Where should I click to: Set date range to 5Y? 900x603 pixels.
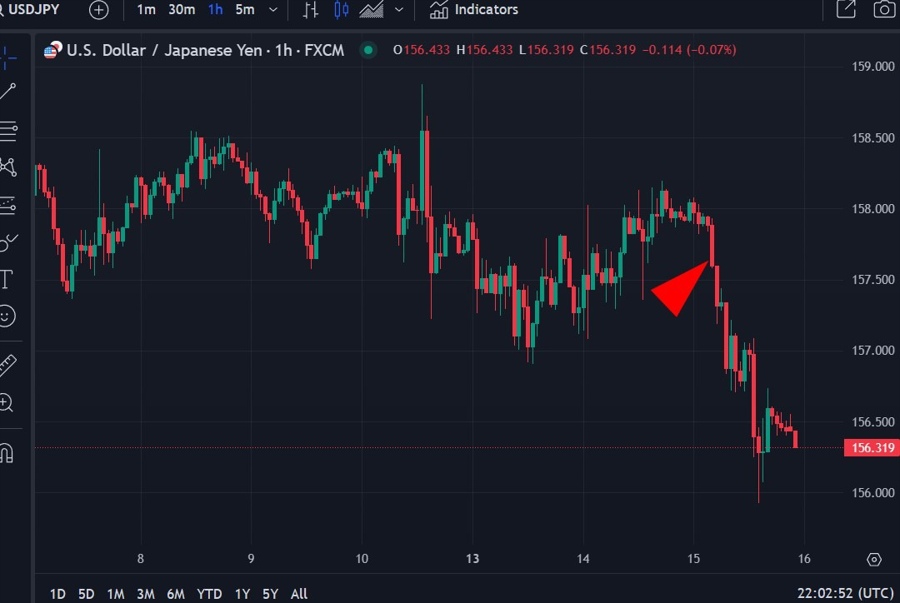(x=270, y=594)
